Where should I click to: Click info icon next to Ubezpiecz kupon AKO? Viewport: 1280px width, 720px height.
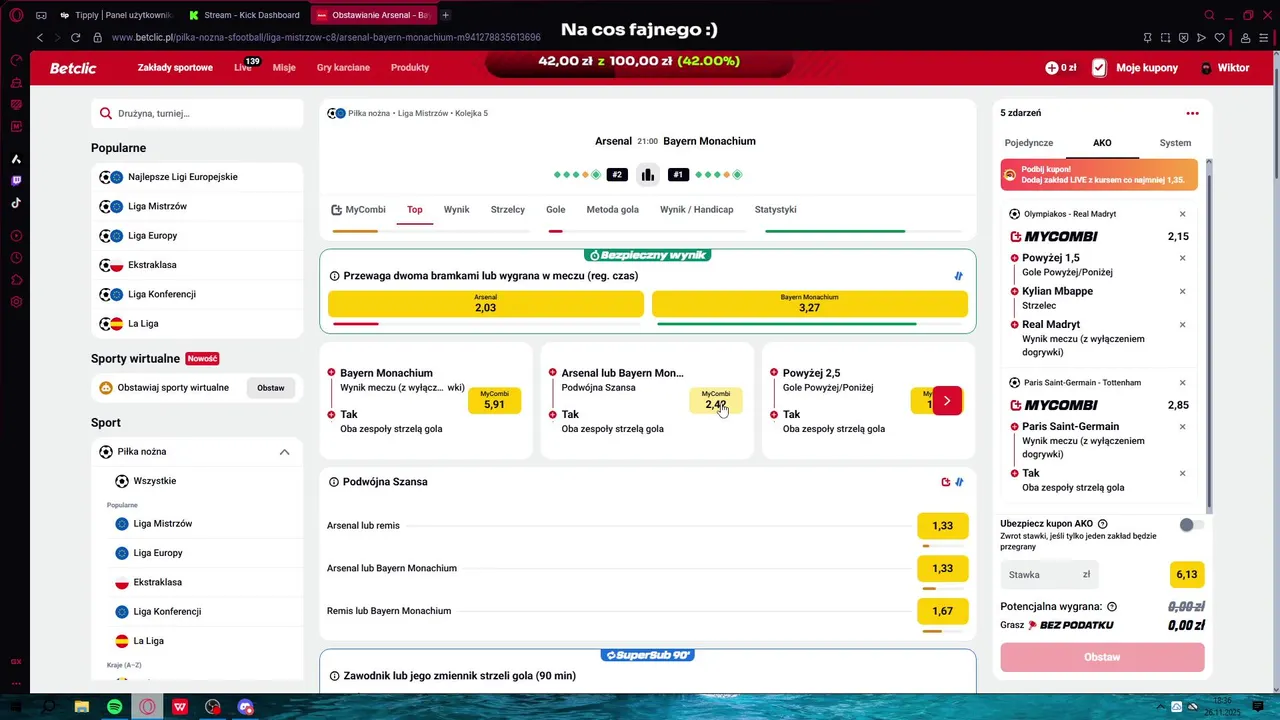(x=1103, y=524)
